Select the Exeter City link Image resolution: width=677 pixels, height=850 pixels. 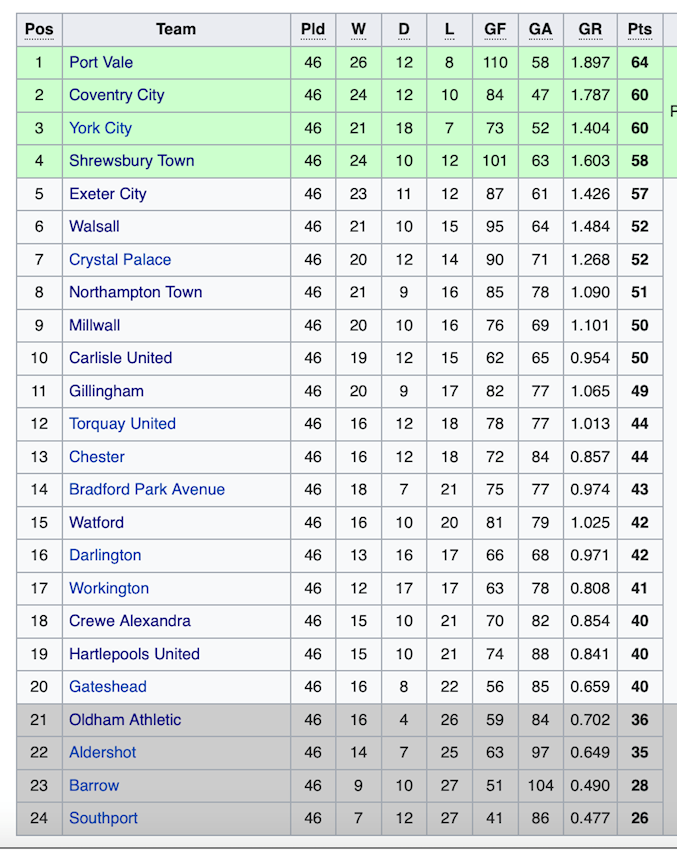[x=108, y=194]
